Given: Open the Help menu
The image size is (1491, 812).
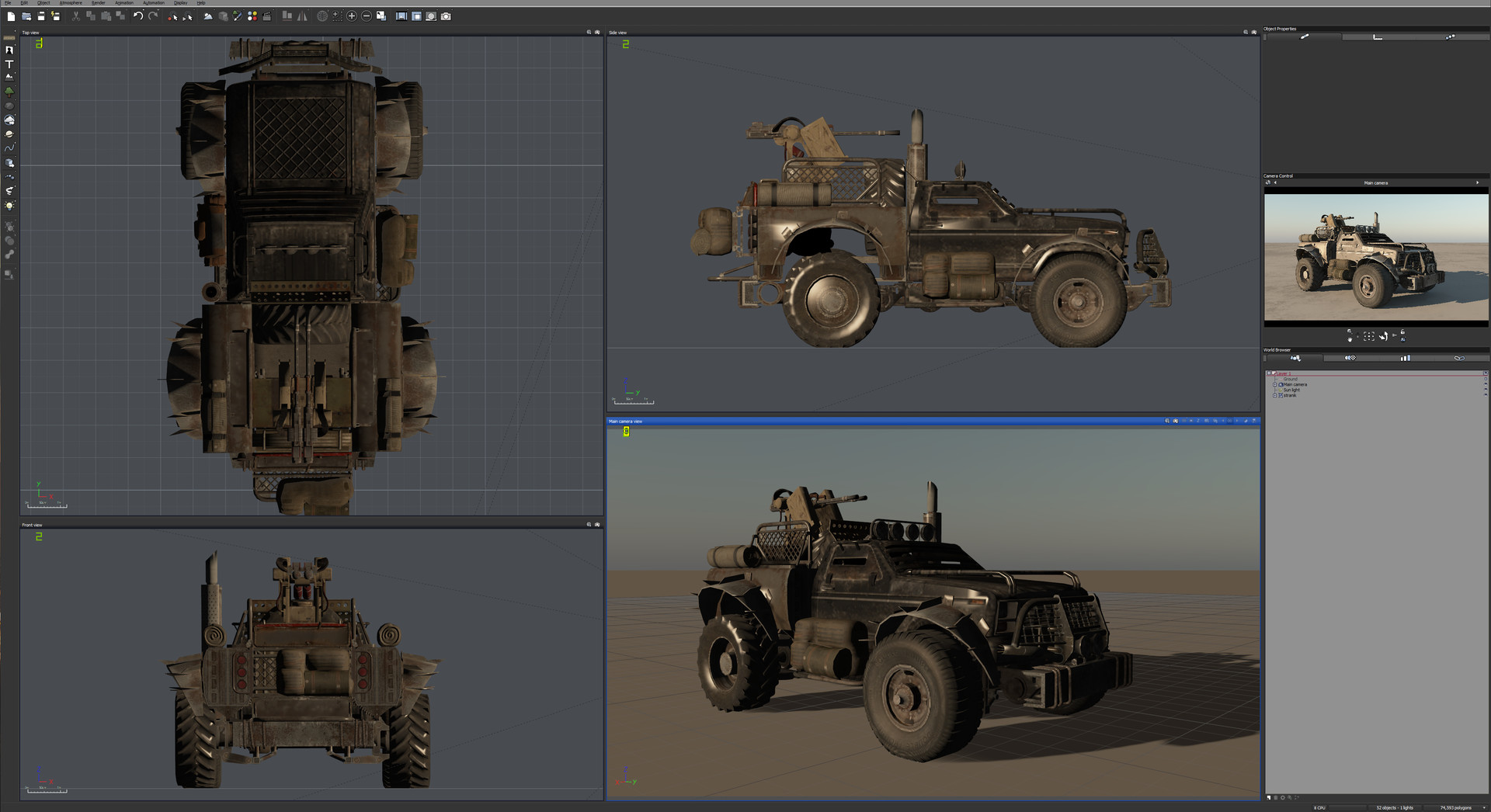Looking at the screenshot, I should pos(201,3).
